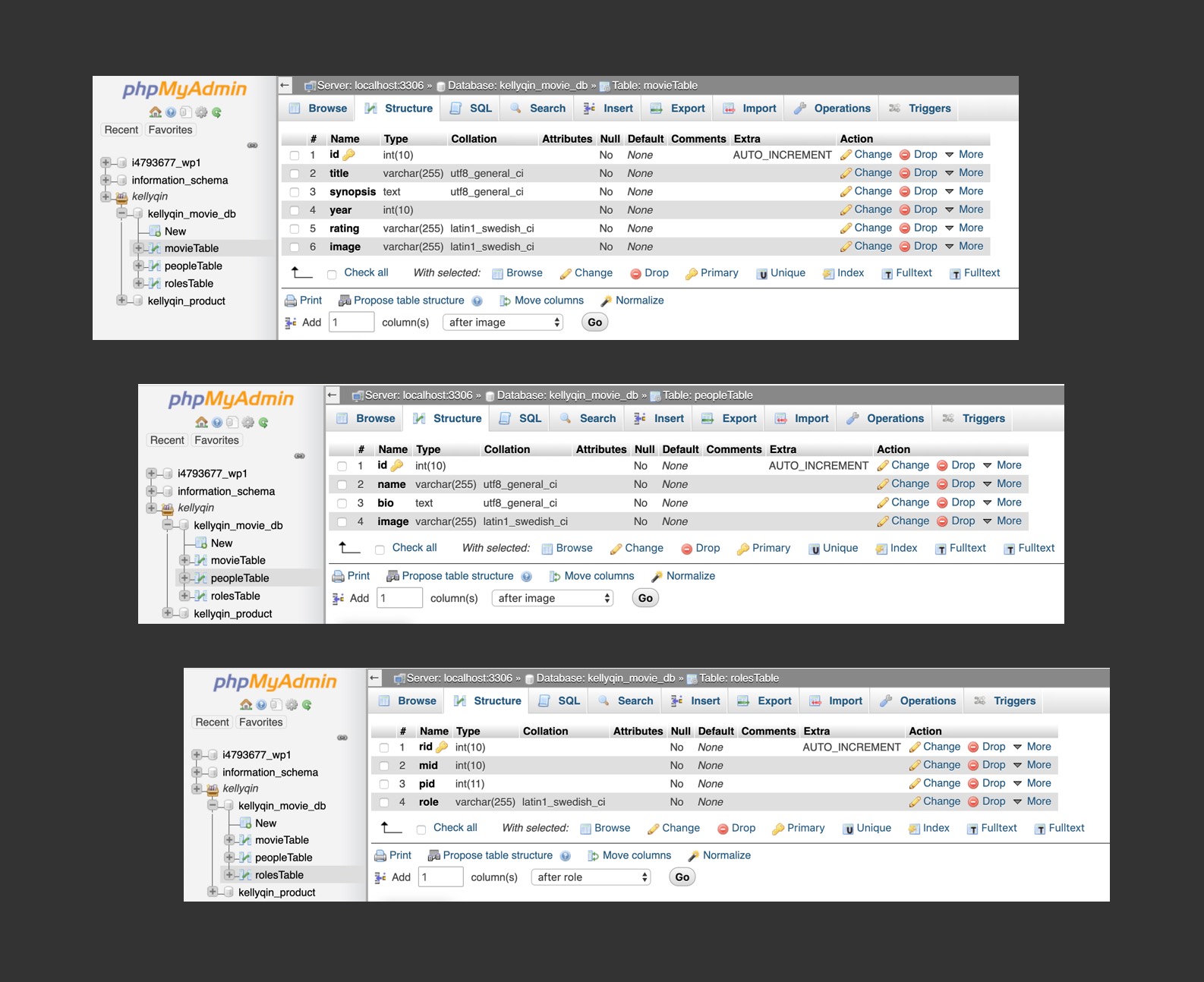Tick the checkbox for the title column

tap(295, 174)
